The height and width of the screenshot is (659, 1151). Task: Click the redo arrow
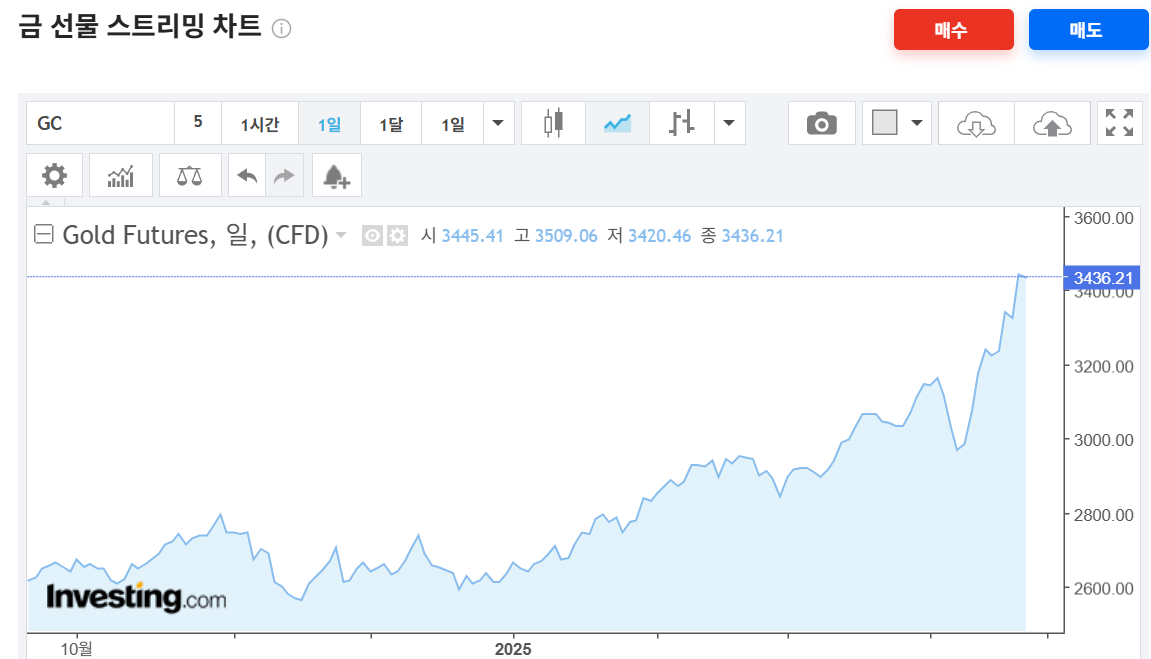[284, 175]
